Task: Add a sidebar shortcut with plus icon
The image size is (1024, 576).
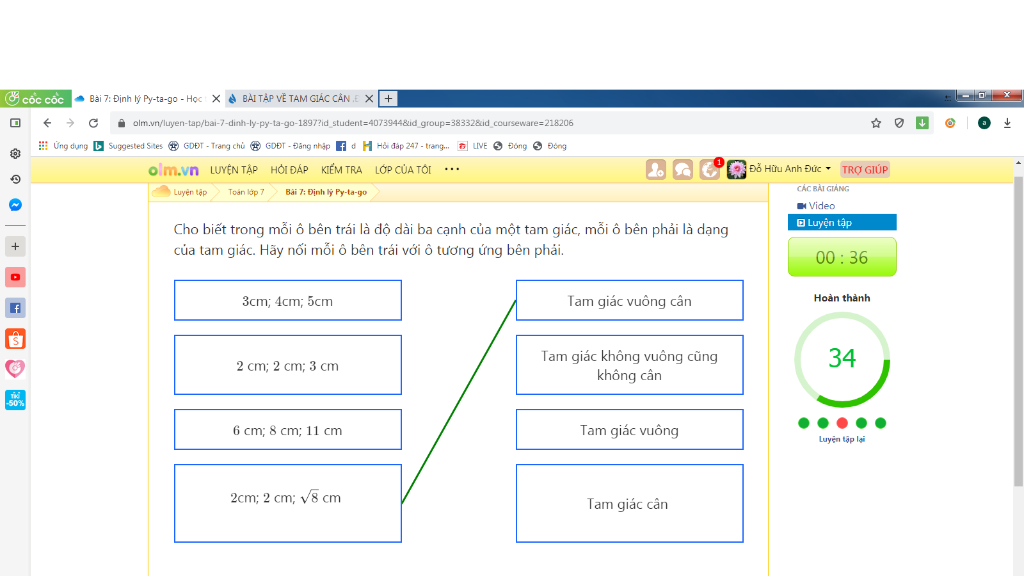Action: pyautogui.click(x=15, y=246)
